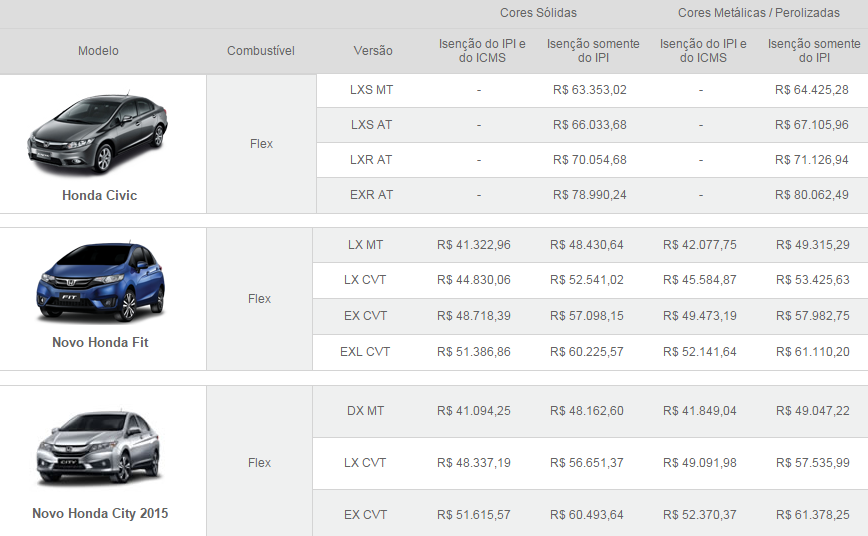Click price R$ 41.849,04
This screenshot has width=868, height=536.
[x=700, y=411]
